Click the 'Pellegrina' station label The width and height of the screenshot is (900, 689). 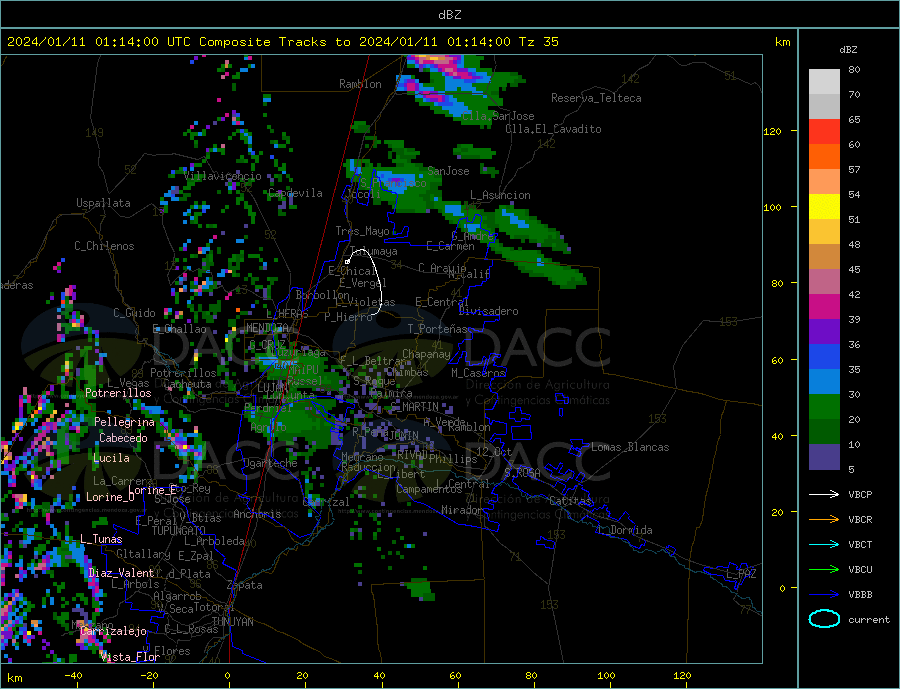tap(124, 422)
